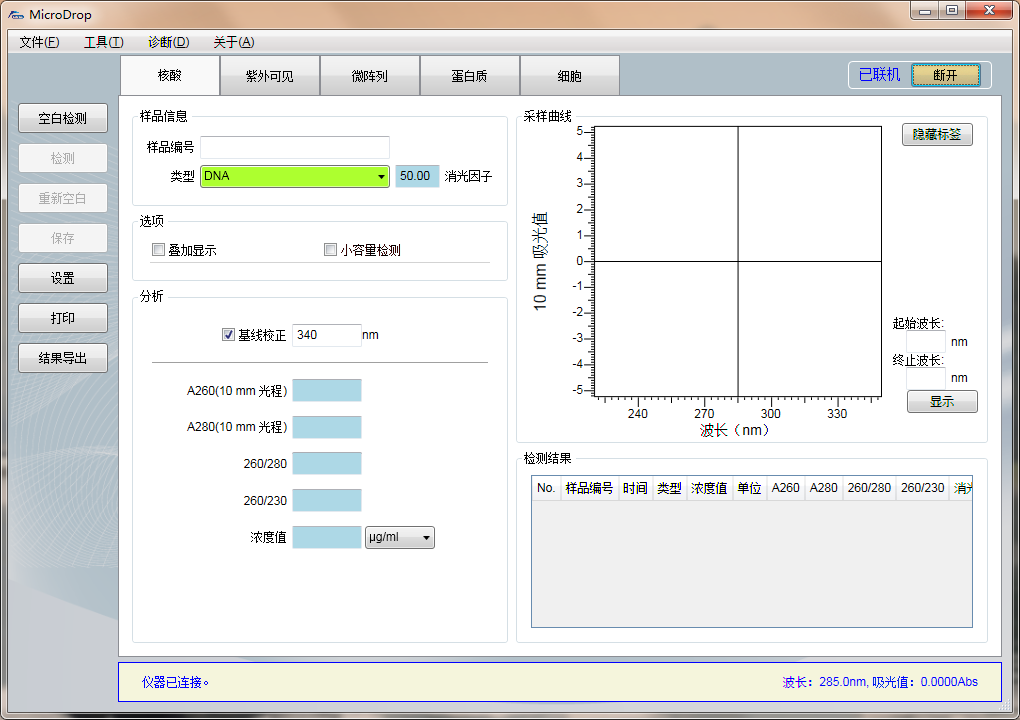This screenshot has height=720, width=1020.
Task: Click the 起始波长 input field
Action: 925,342
